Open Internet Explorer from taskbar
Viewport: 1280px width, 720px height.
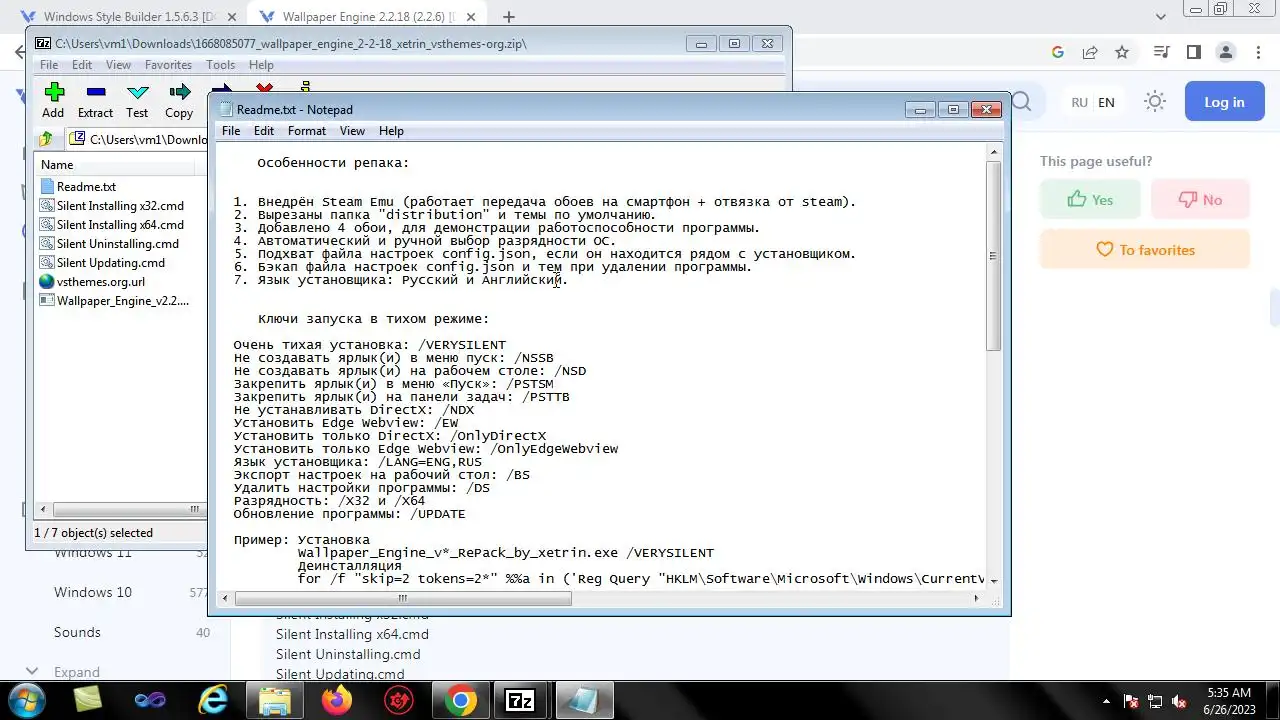pyautogui.click(x=213, y=699)
